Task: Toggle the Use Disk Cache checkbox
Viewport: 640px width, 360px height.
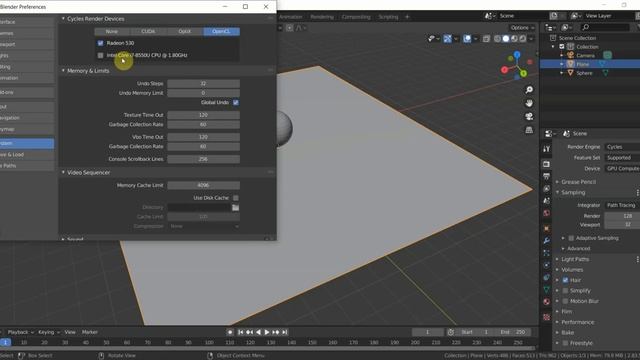Action: coord(236,198)
